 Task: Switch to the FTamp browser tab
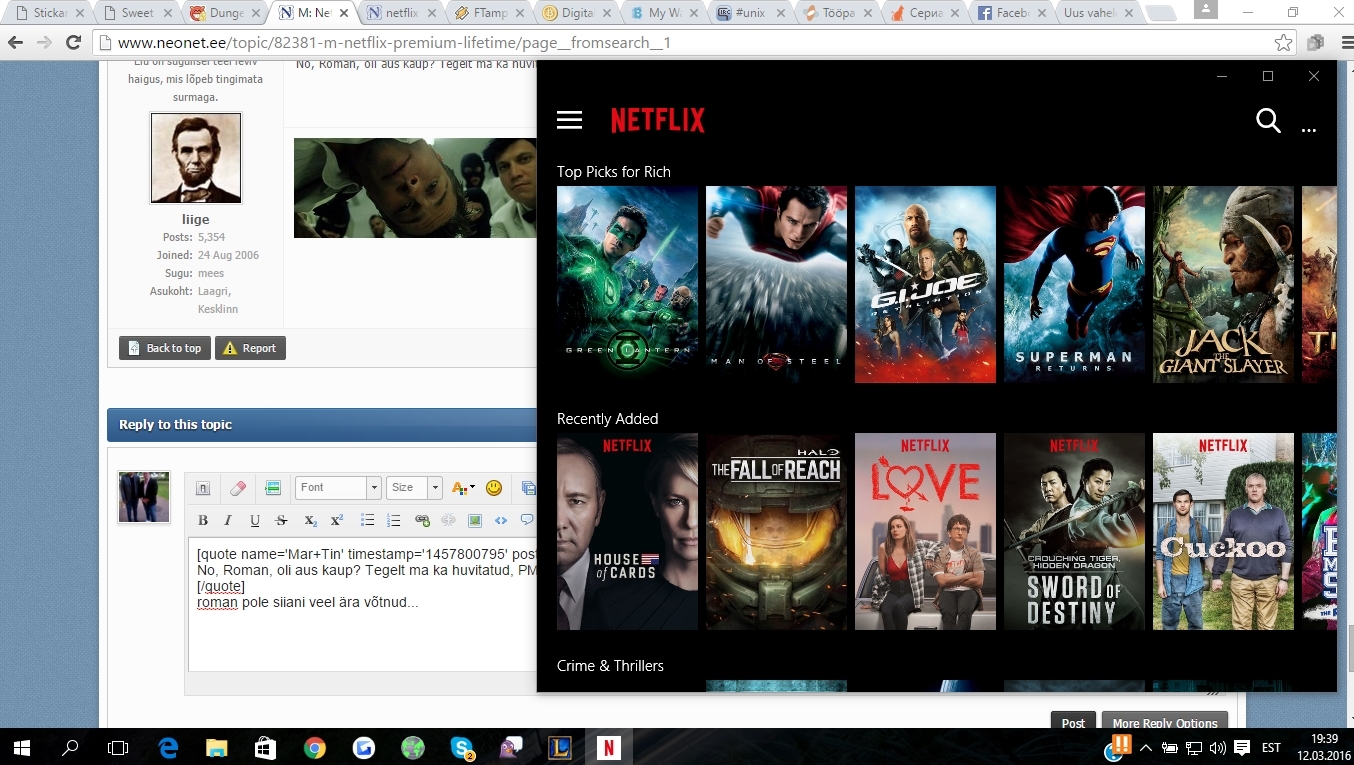pyautogui.click(x=488, y=14)
